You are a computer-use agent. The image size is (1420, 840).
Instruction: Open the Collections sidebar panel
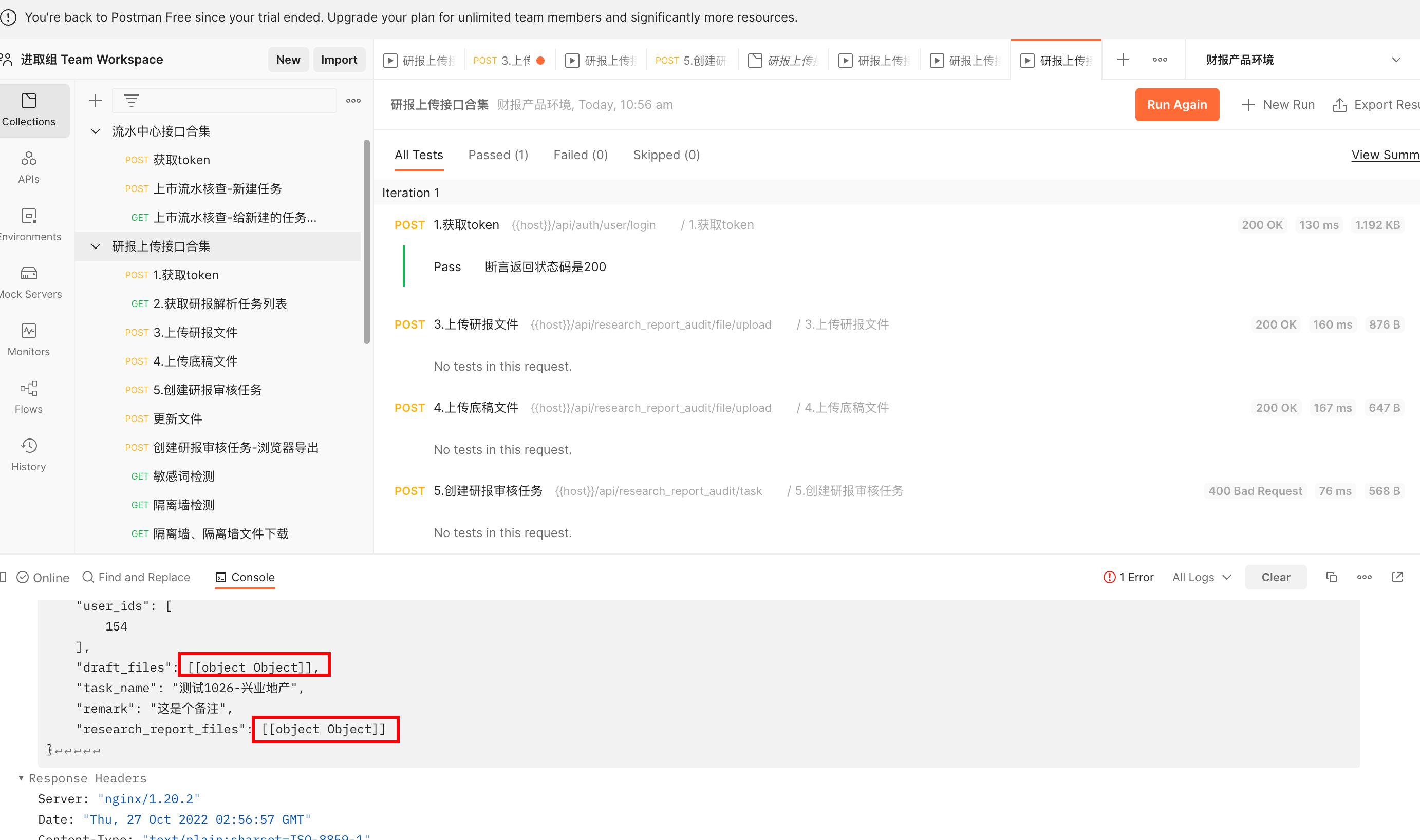click(29, 110)
